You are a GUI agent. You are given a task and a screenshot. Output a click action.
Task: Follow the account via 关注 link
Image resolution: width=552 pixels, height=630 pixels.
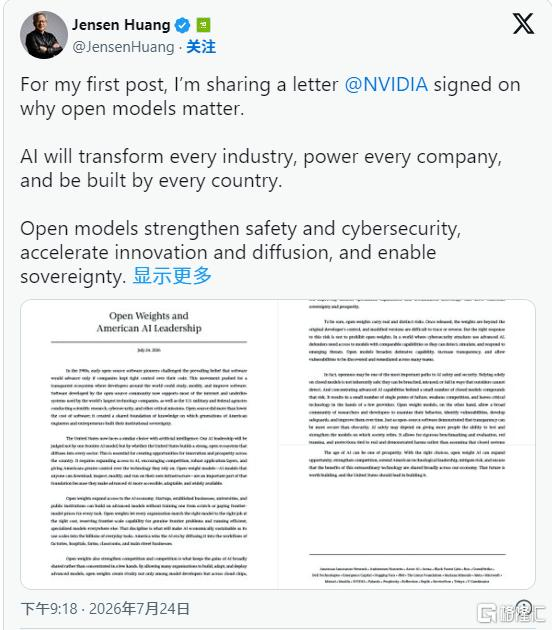[201, 47]
